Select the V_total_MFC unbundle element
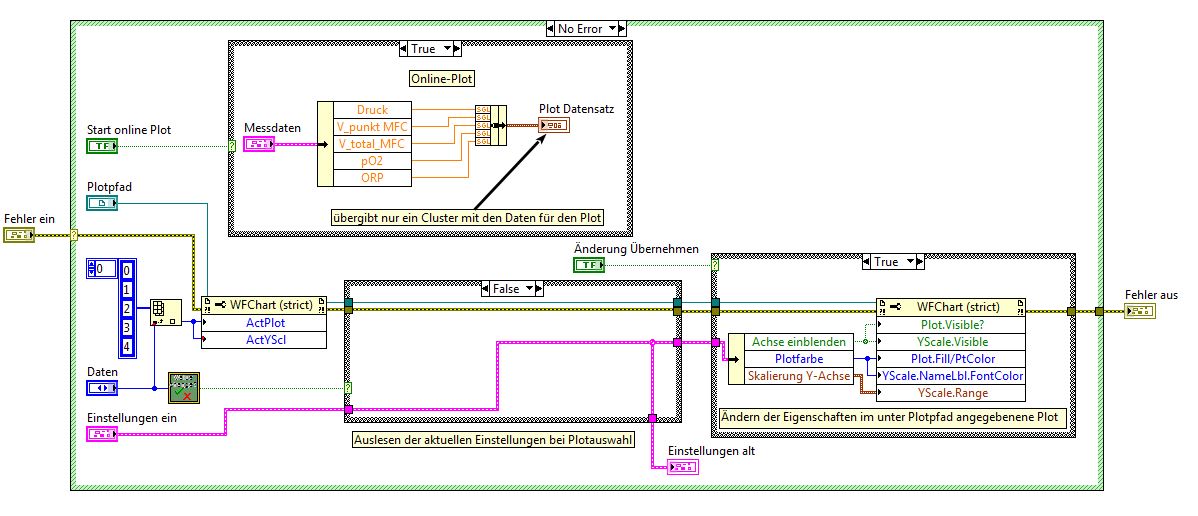 [x=373, y=144]
